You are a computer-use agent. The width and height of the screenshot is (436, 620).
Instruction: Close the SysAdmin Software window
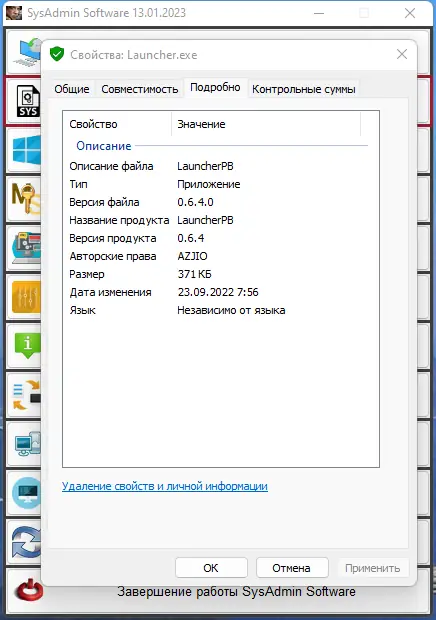point(410,13)
